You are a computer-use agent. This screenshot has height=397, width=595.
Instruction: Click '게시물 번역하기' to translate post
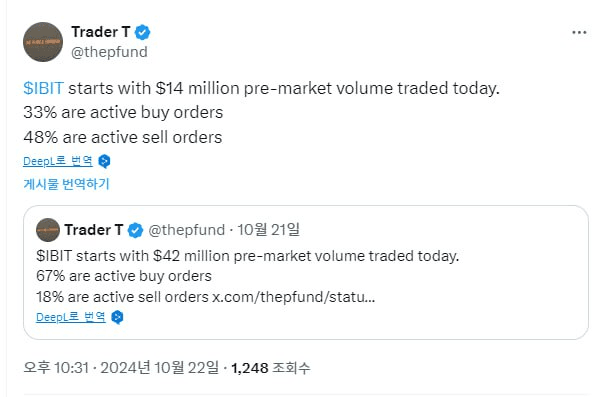click(x=66, y=184)
